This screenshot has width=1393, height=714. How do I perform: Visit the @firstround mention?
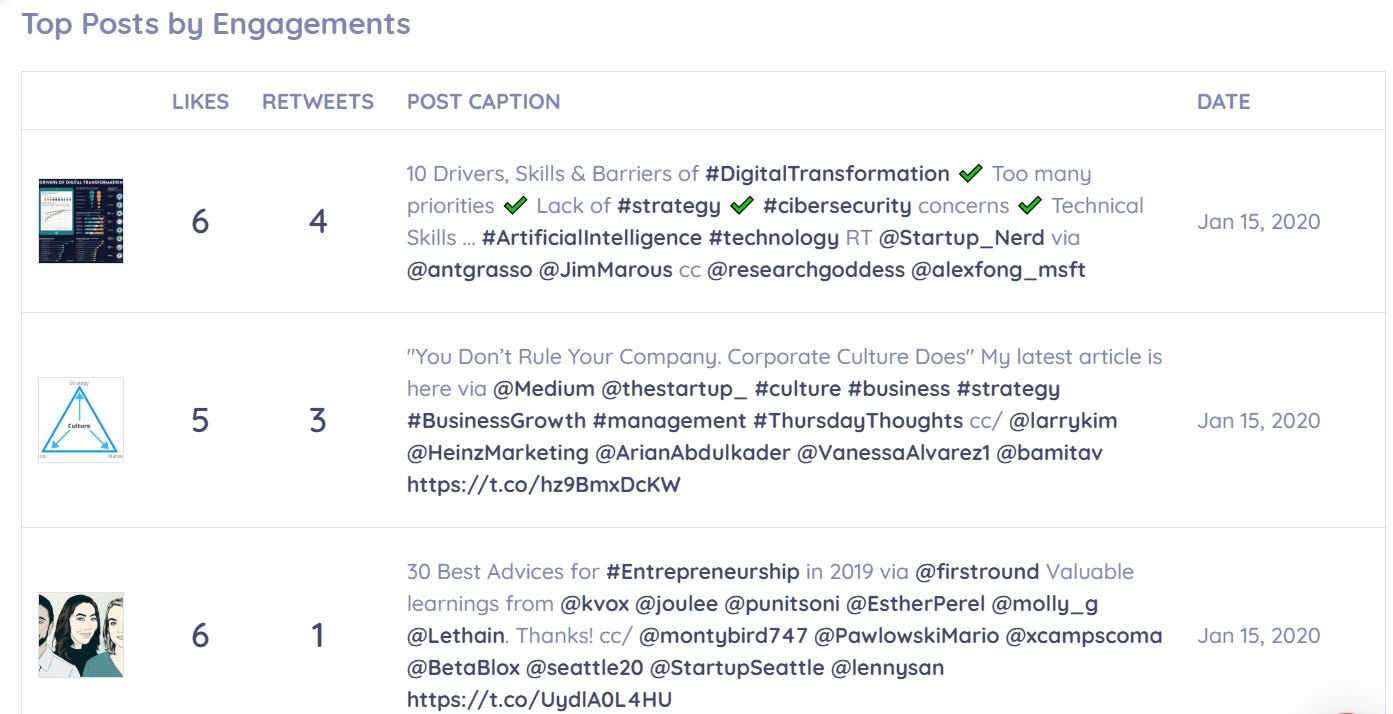(977, 572)
